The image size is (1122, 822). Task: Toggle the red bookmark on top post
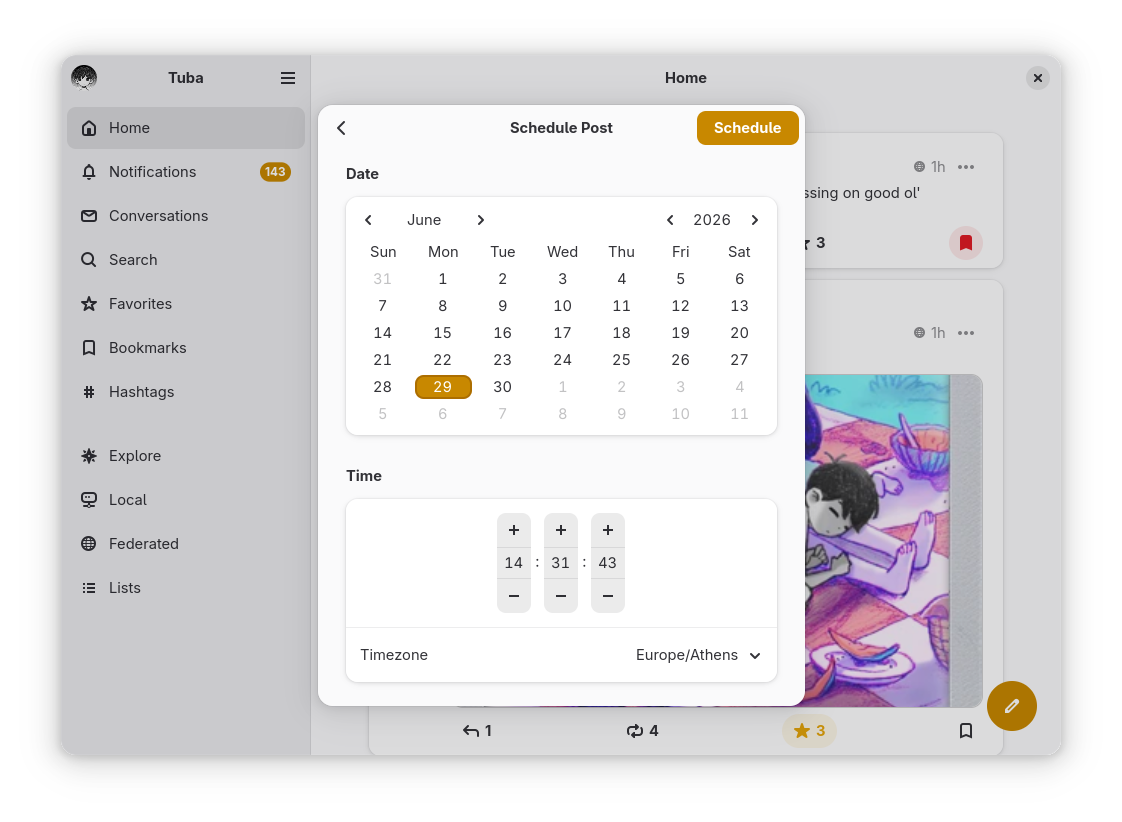(966, 243)
